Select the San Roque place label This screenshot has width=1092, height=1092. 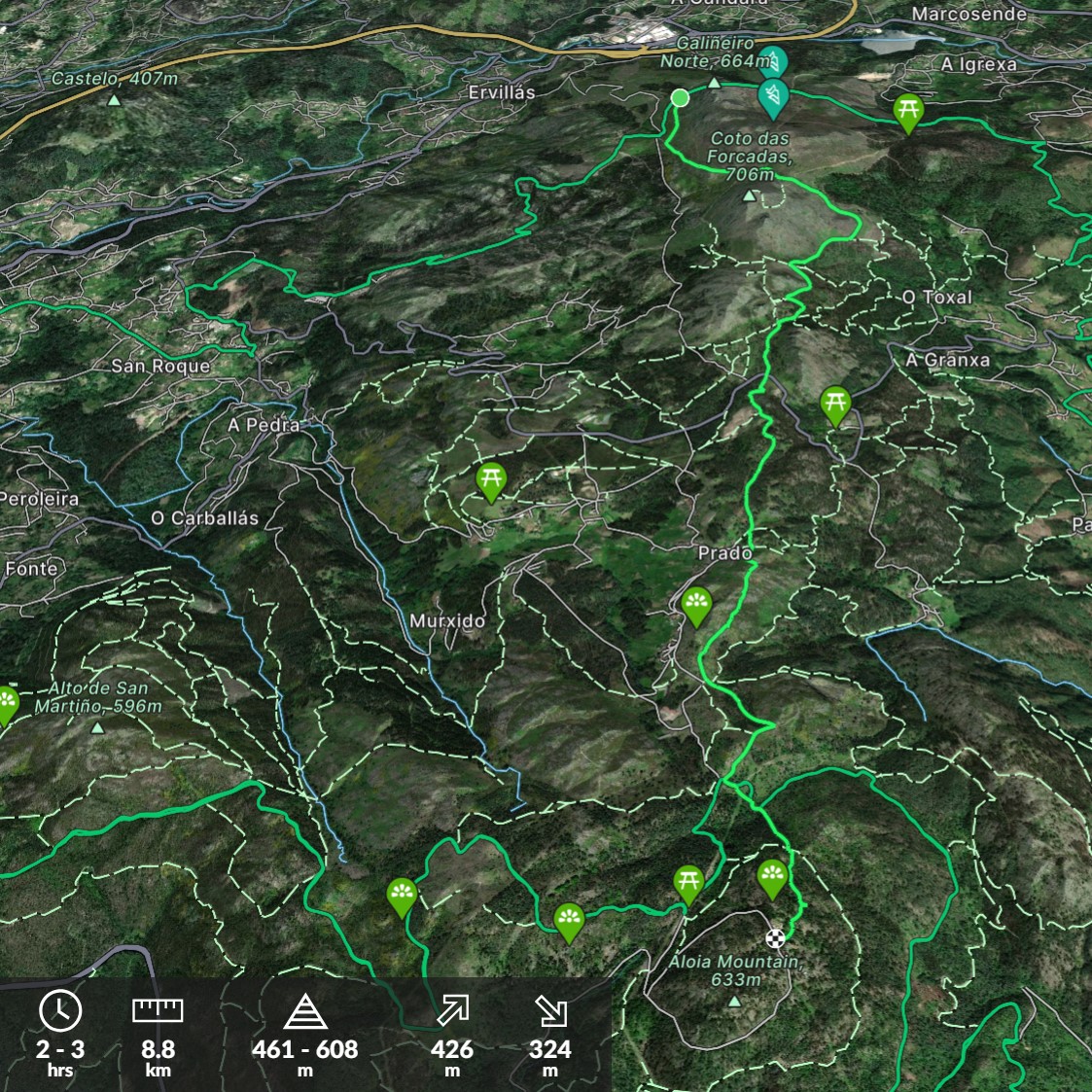tap(160, 366)
